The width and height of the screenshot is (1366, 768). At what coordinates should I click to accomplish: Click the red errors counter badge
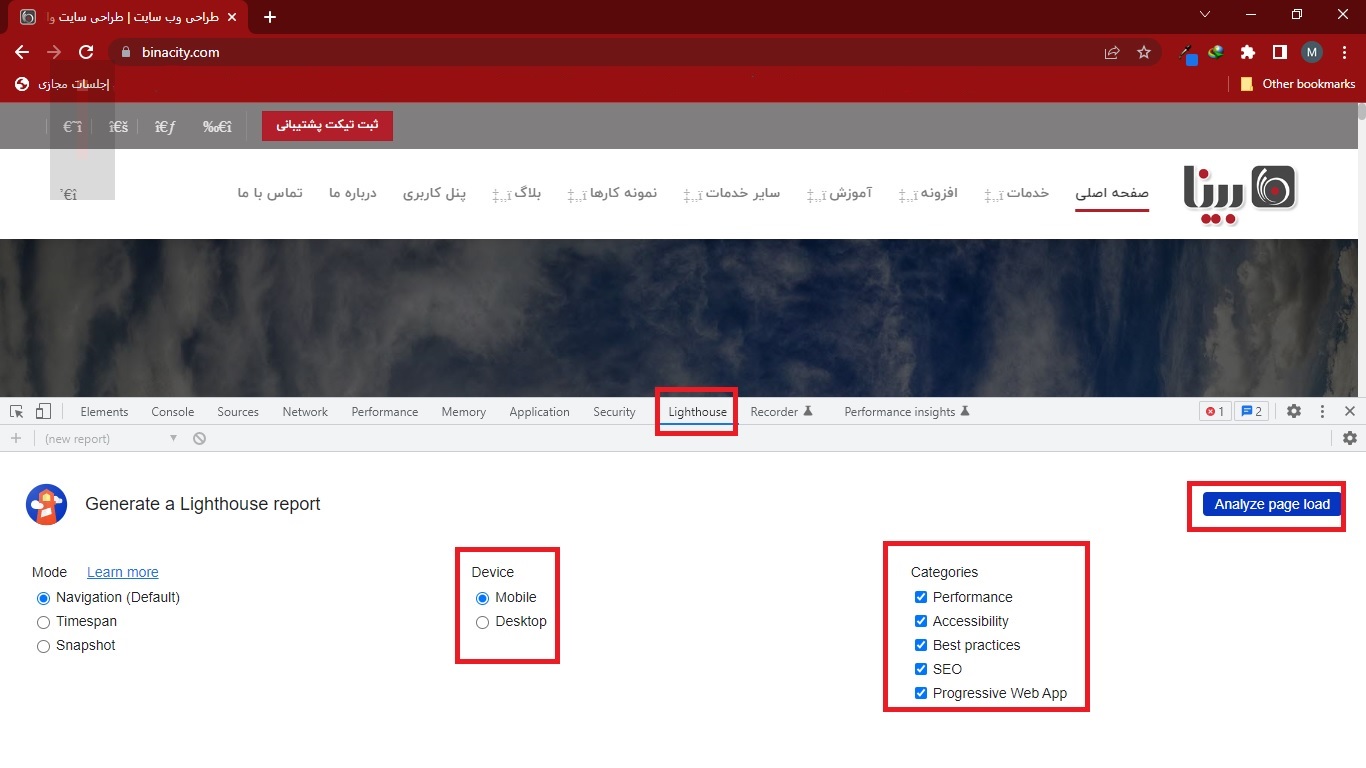pos(1215,412)
